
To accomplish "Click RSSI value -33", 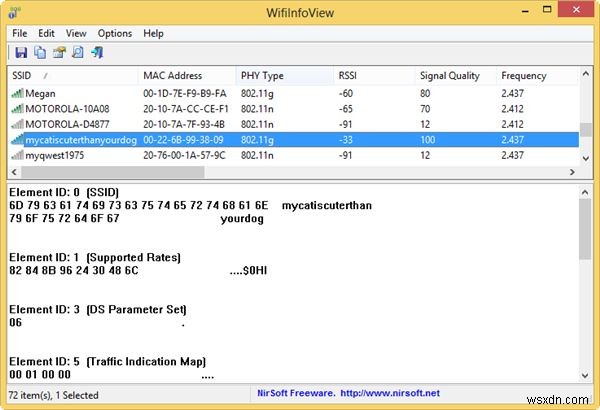I will tap(346, 140).
